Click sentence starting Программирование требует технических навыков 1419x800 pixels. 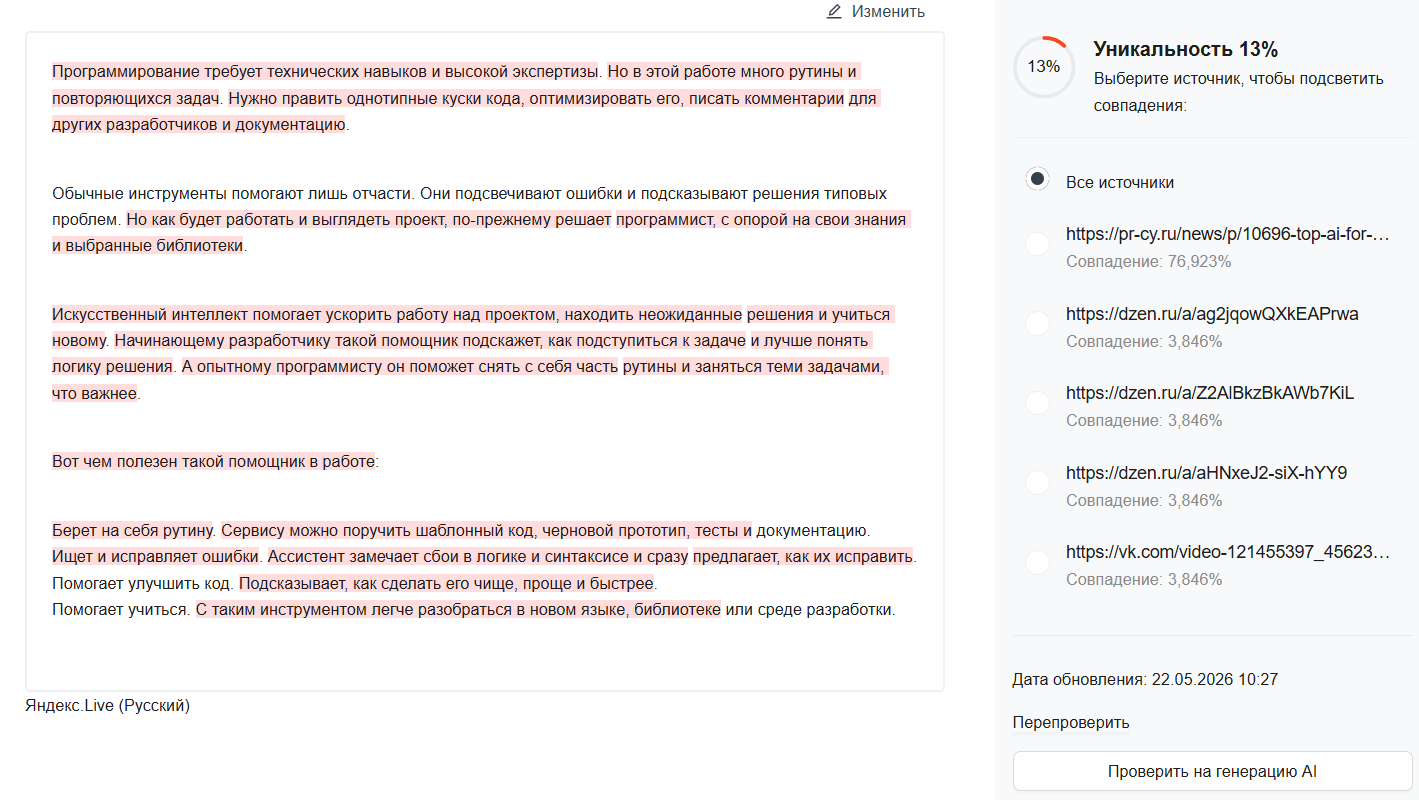coord(326,72)
